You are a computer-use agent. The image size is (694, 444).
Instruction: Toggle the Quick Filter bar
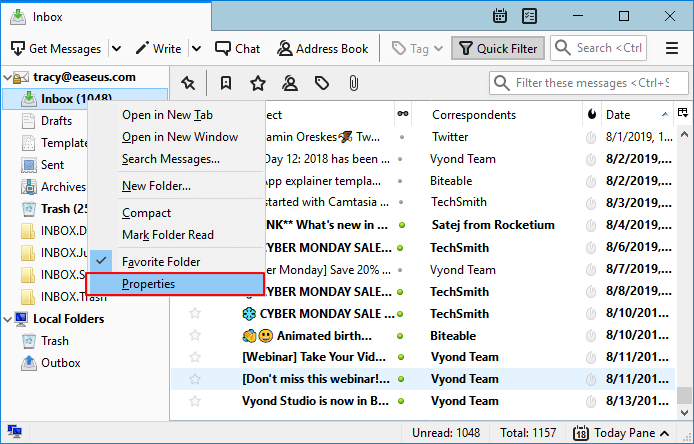tap(498, 48)
